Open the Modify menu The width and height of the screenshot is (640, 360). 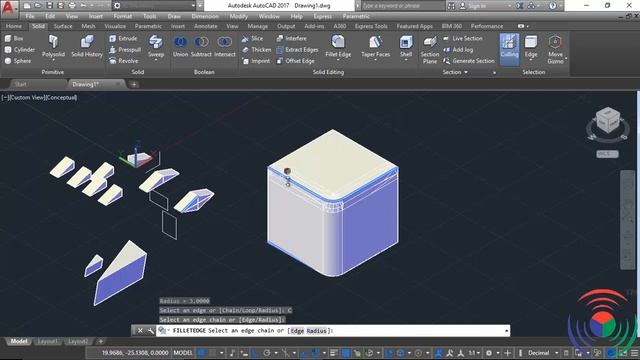[238, 16]
